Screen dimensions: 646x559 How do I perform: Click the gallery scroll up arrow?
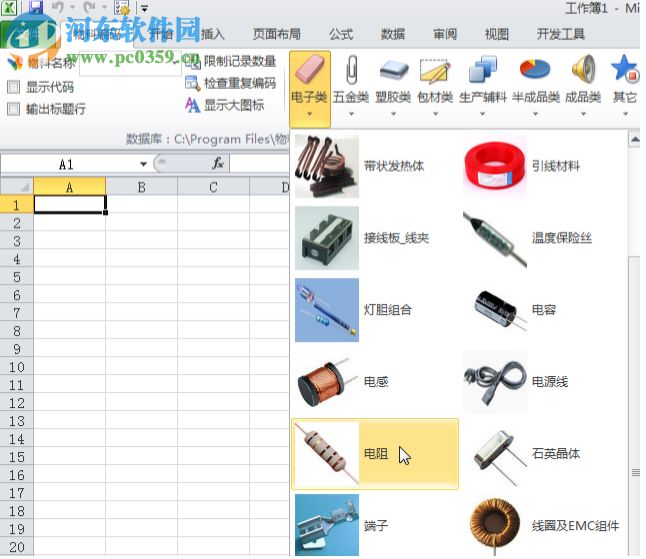(x=634, y=140)
